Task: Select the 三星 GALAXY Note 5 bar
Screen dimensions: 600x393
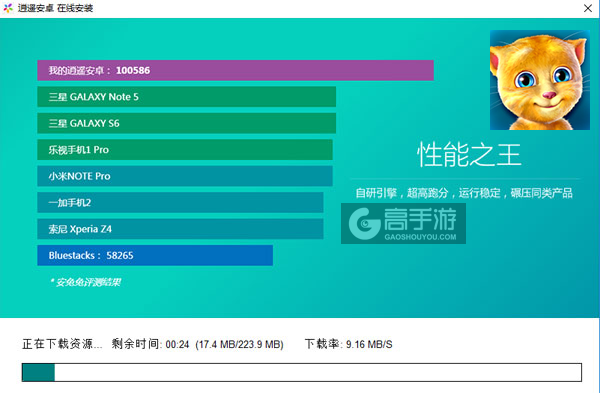Action: tap(187, 97)
